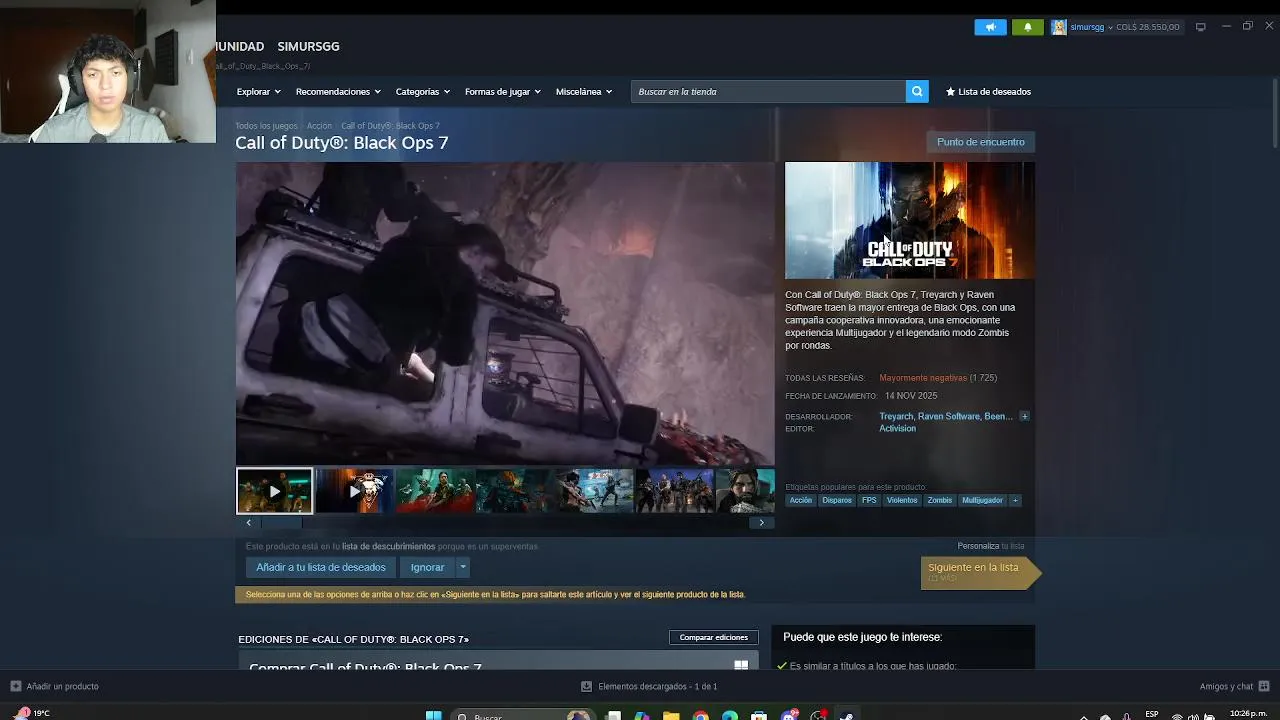
Task: Show more tags with the plus button
Action: tap(1015, 500)
